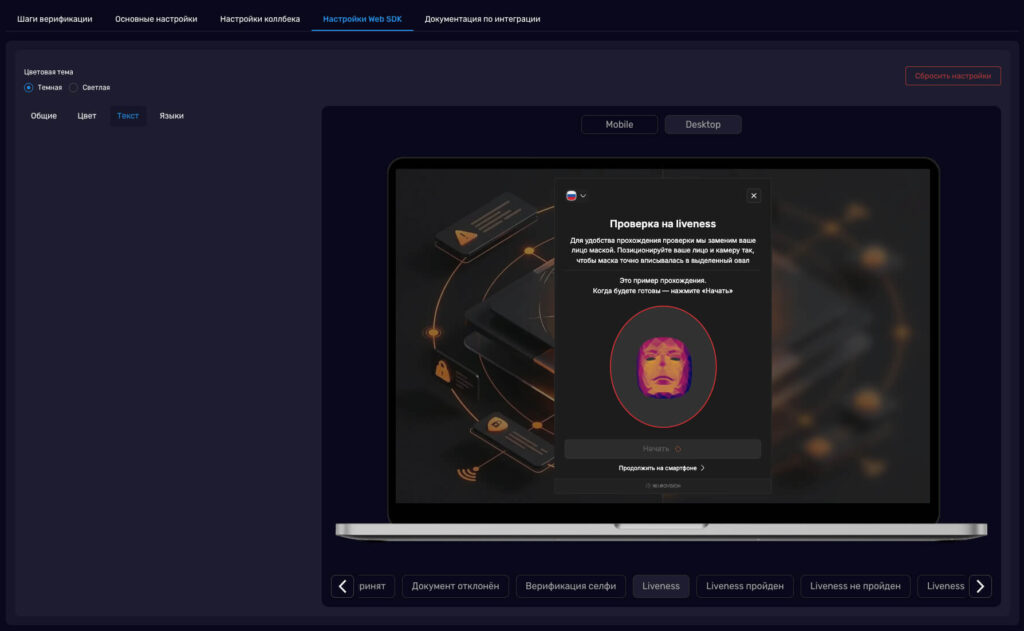Open the Языки settings sub-tab
Image resolution: width=1024 pixels, height=631 pixels.
[172, 116]
